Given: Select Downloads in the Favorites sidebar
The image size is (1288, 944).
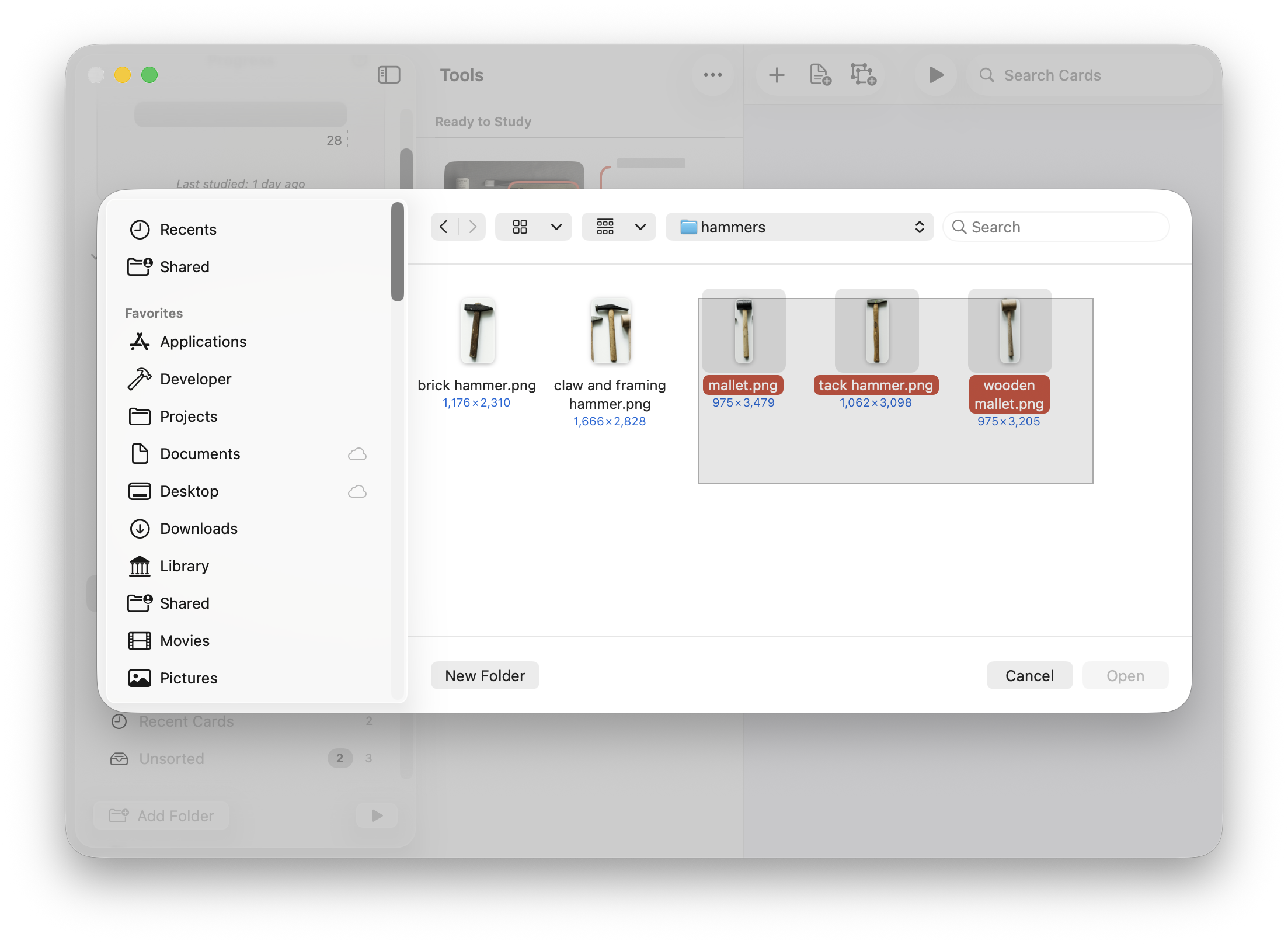Looking at the screenshot, I should (x=199, y=529).
